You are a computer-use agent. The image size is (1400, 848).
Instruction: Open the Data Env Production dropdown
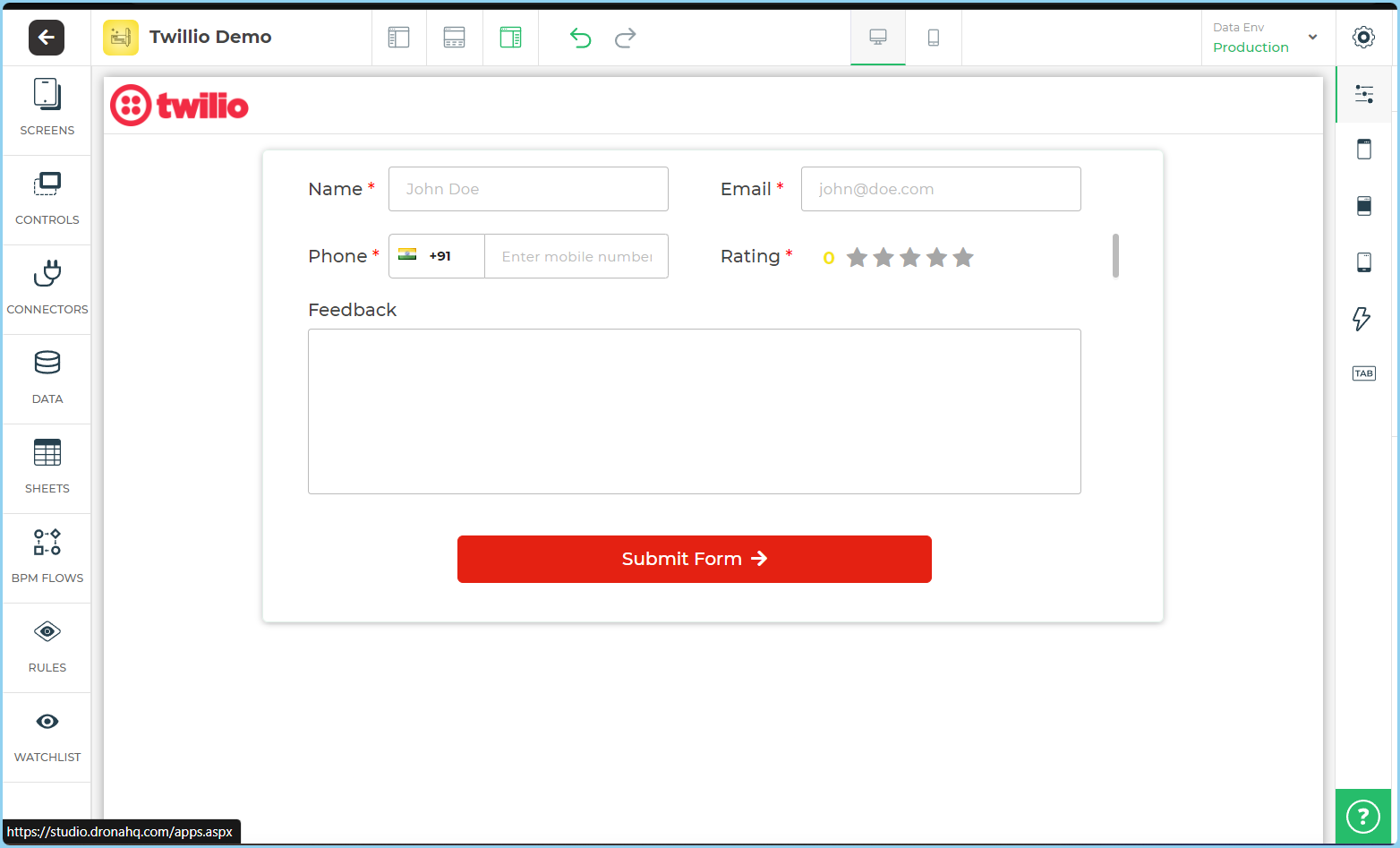pos(1265,39)
